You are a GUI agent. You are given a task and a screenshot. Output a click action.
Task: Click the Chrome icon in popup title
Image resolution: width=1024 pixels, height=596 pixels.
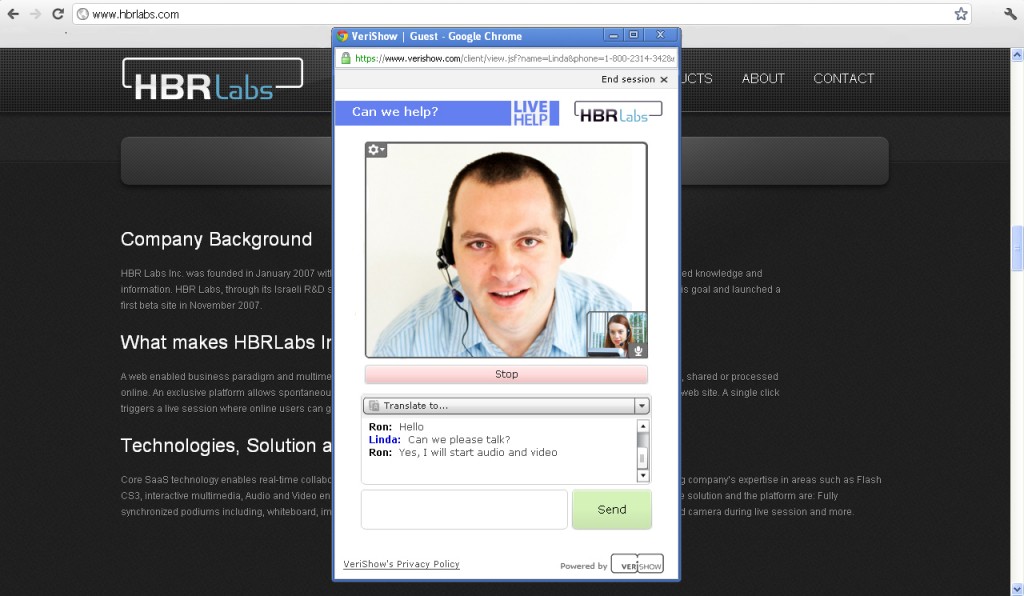(343, 37)
